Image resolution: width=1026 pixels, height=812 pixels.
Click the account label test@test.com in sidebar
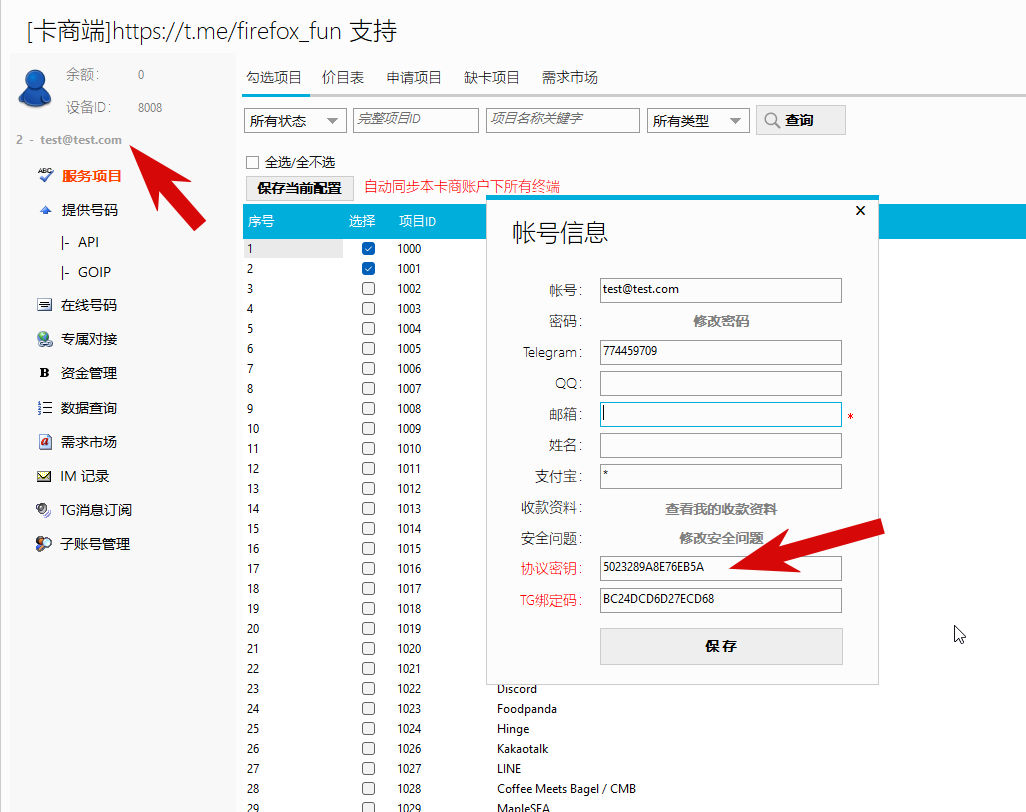[80, 139]
